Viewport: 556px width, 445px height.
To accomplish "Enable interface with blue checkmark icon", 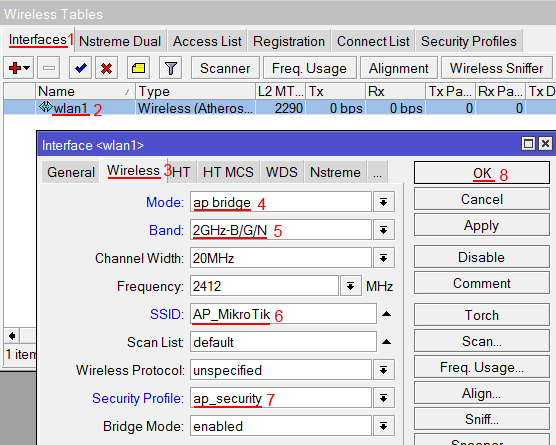I will [x=80, y=68].
